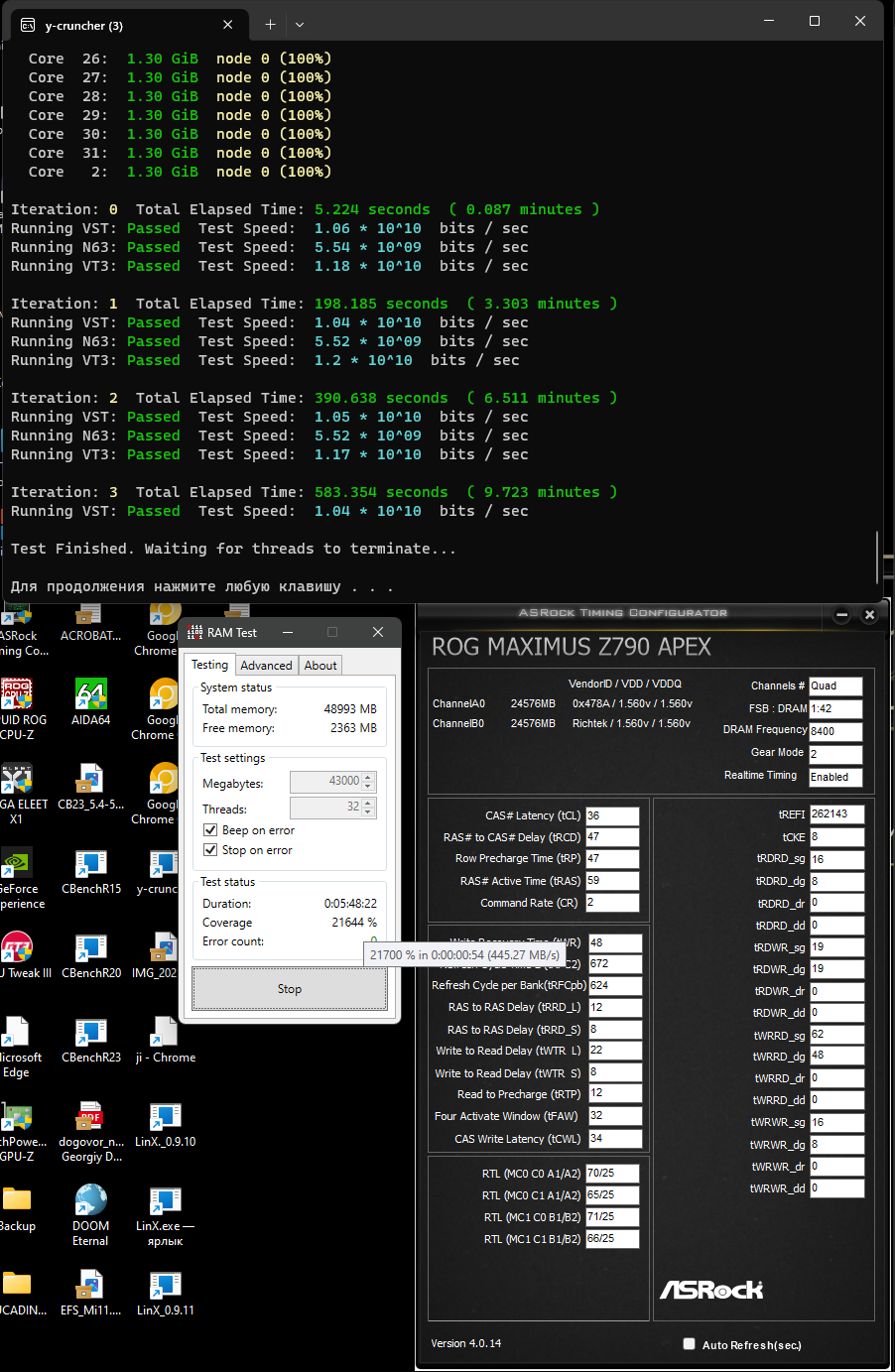The height and width of the screenshot is (1372, 895).
Task: Click the RTL (MC0 C0 A1/A2) field
Action: (x=612, y=1173)
